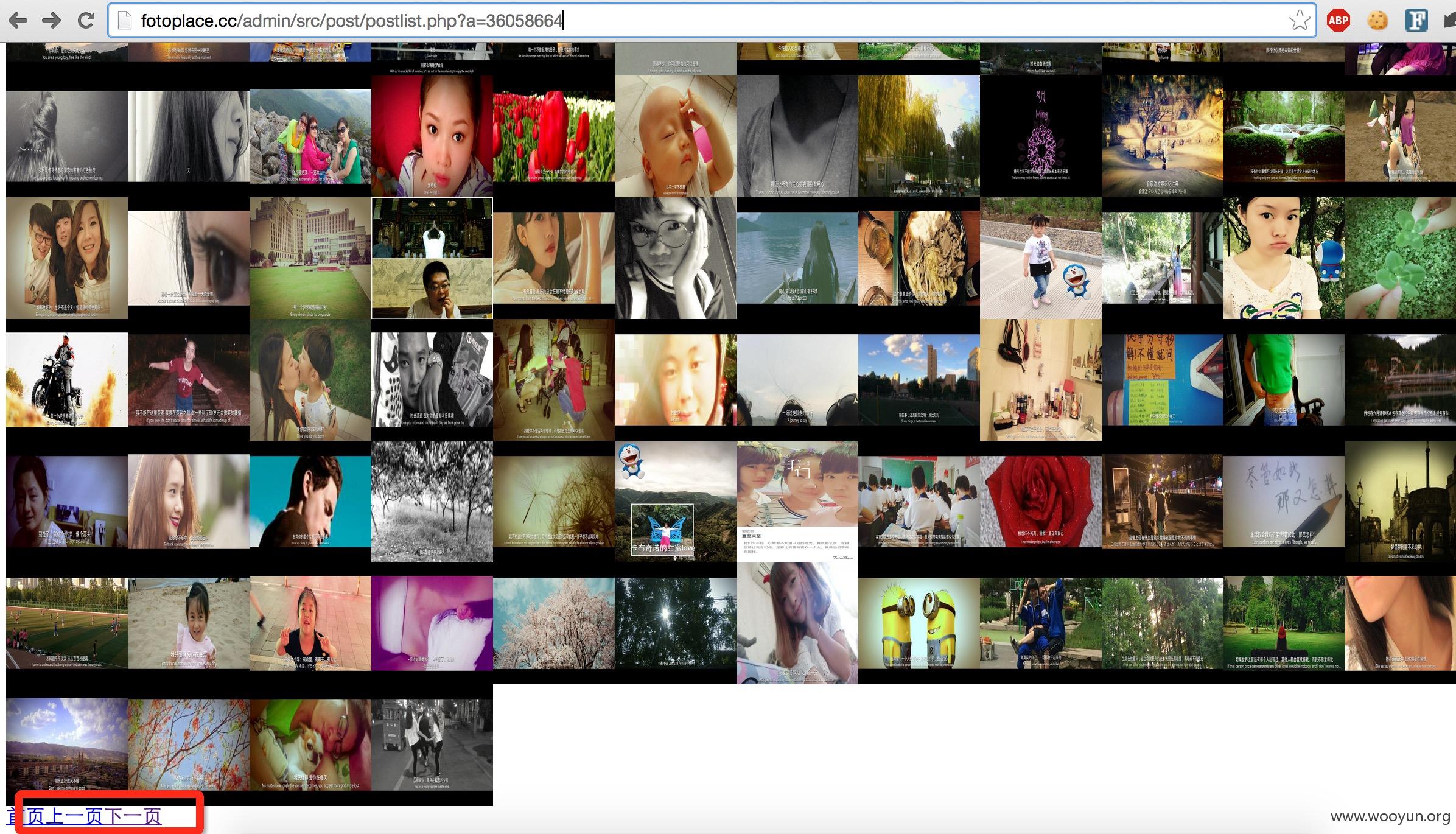Go back using the browser back arrow
This screenshot has width=1456, height=834.
pyautogui.click(x=18, y=21)
